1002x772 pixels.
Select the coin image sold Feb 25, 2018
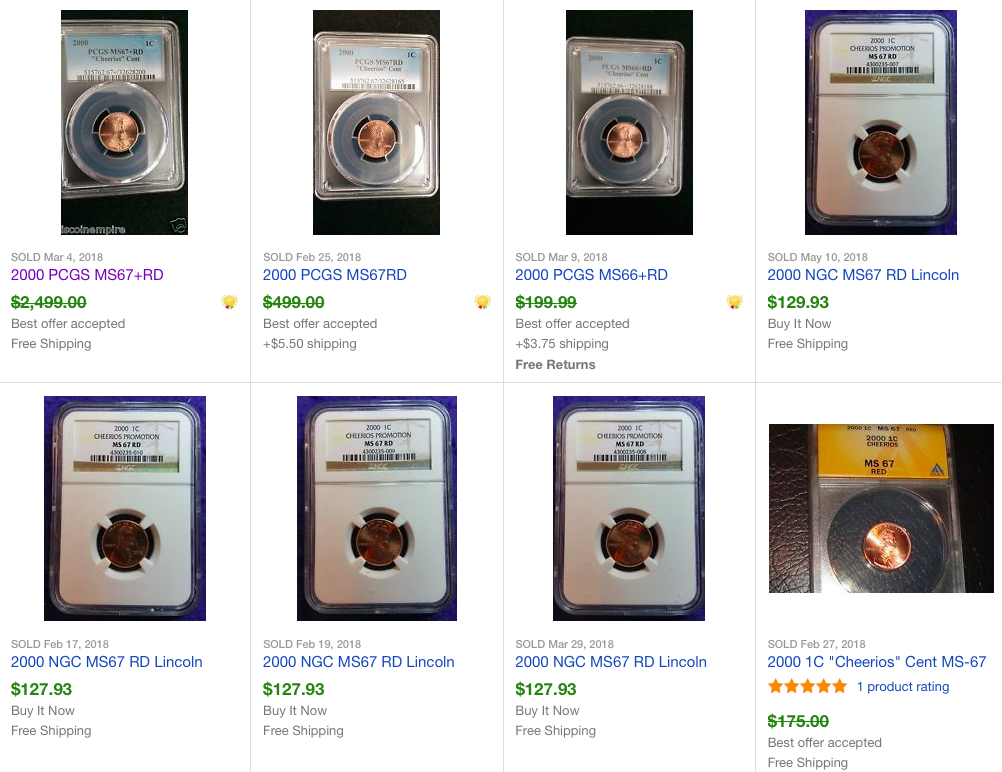(x=376, y=122)
